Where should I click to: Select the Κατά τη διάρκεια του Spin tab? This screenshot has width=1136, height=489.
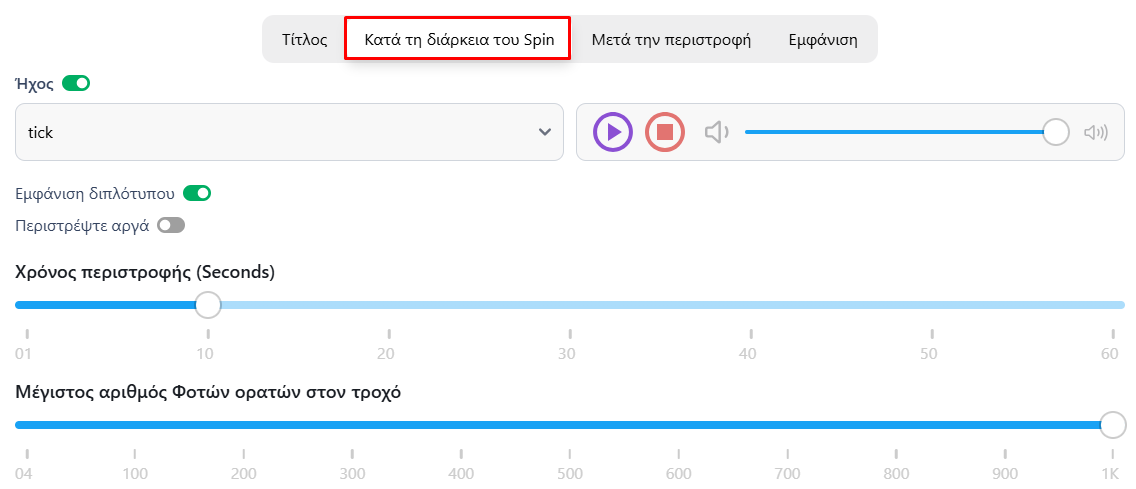click(458, 40)
